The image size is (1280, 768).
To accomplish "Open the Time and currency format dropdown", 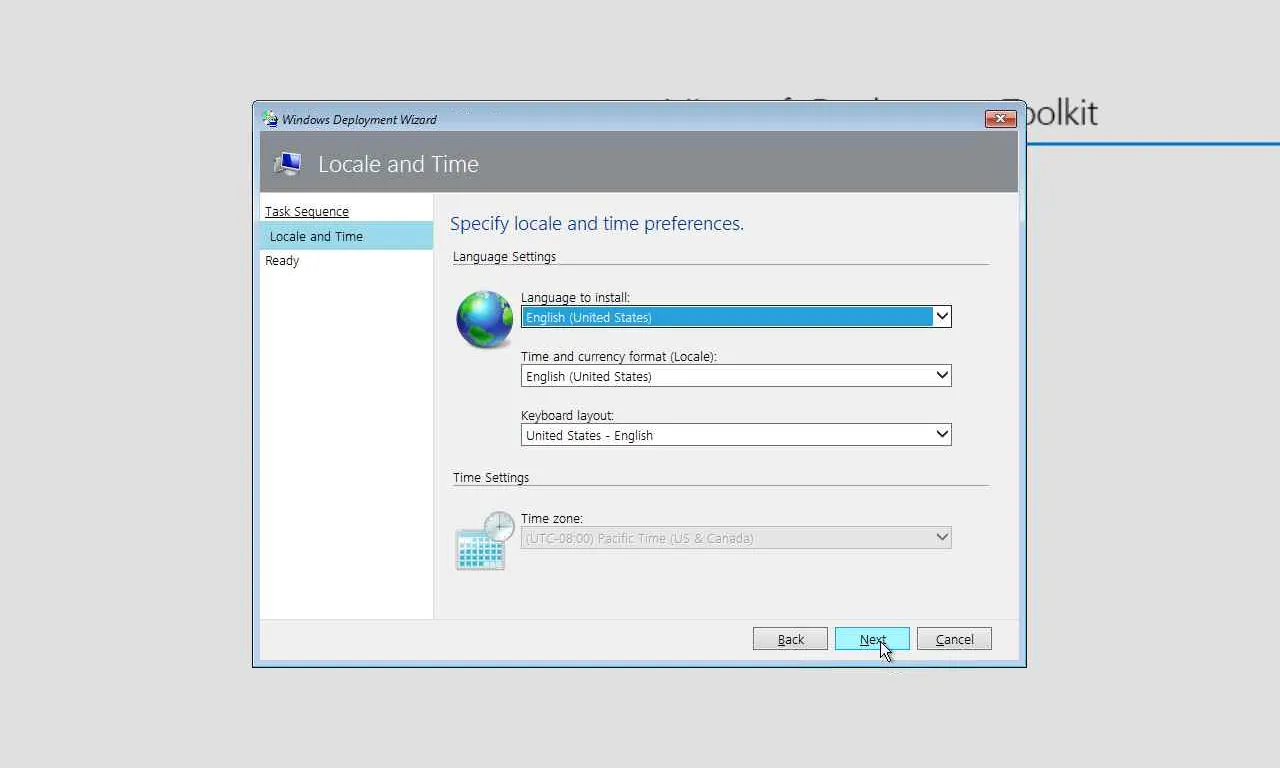I will [736, 376].
